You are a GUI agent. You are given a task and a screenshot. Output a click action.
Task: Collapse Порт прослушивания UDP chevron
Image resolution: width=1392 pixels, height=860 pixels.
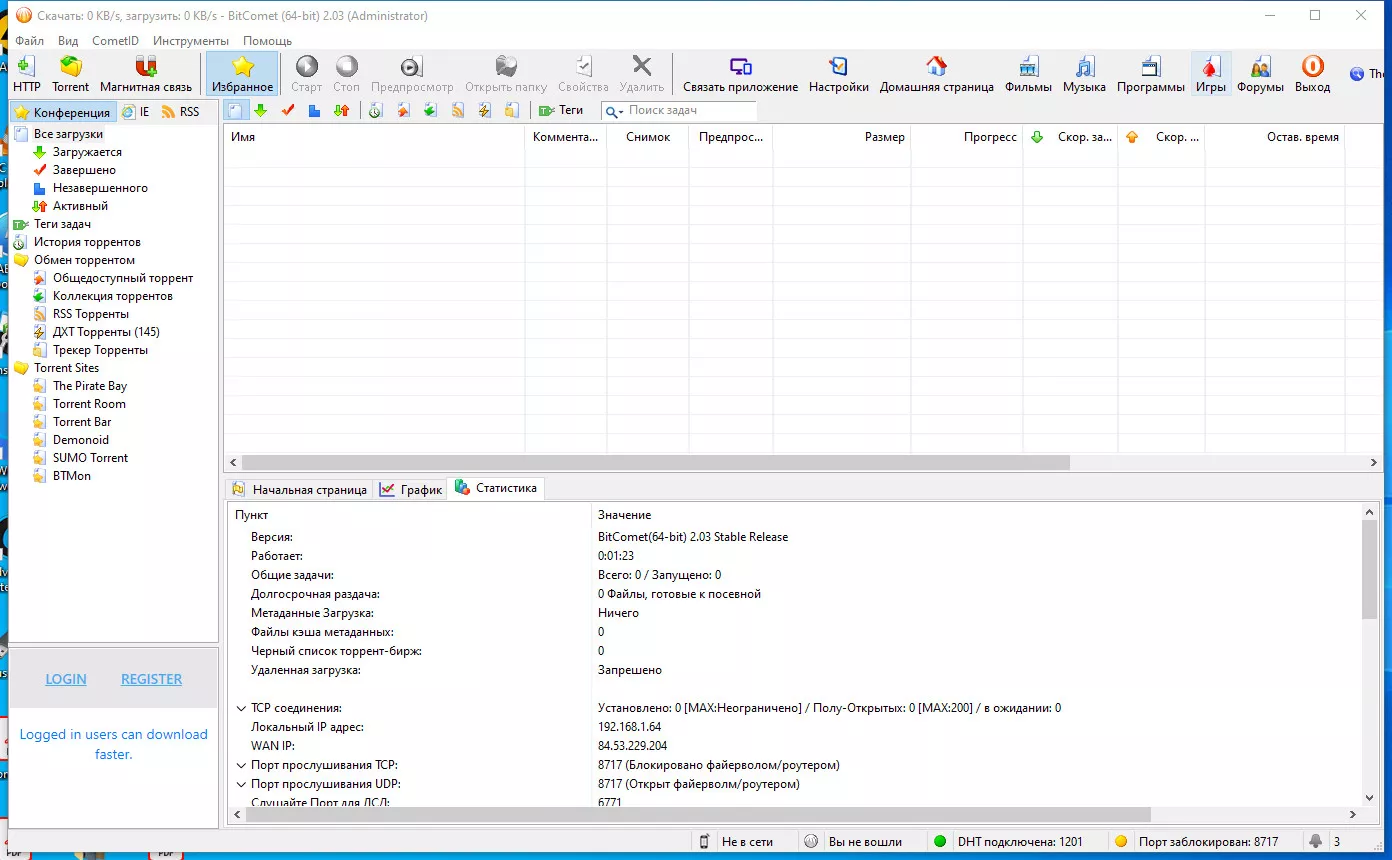tap(241, 784)
